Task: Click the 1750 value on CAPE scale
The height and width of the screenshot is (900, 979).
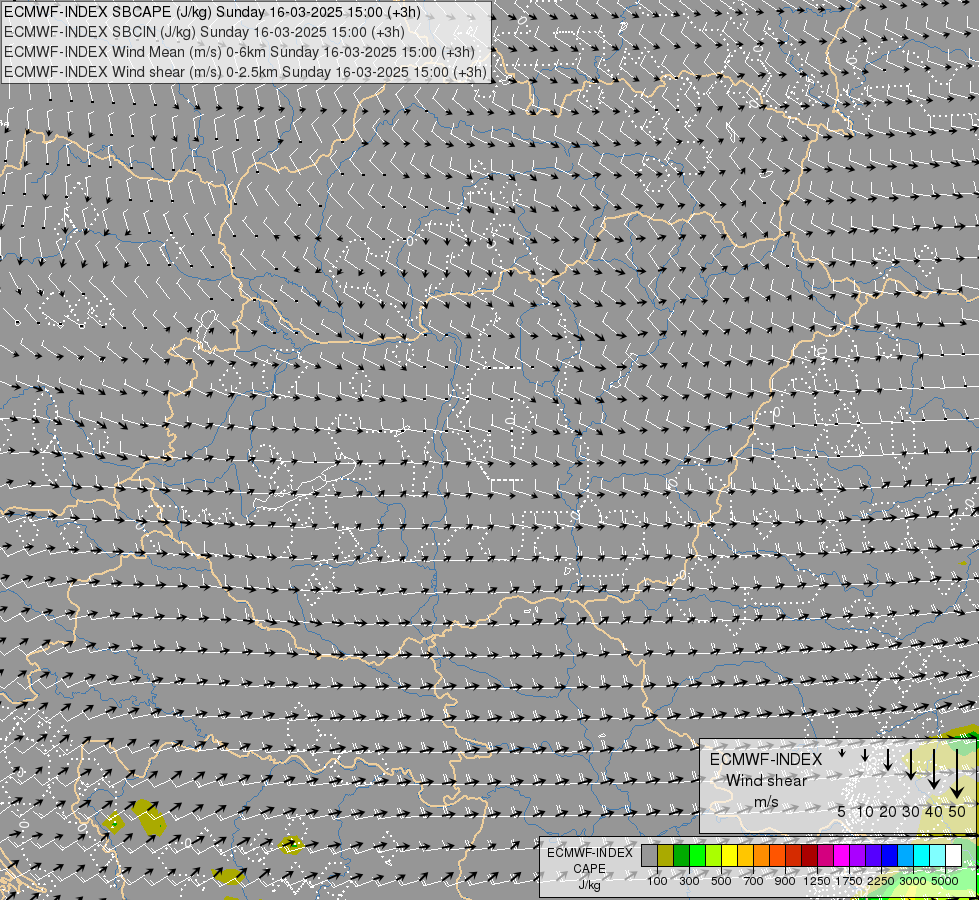Action: coord(849,881)
